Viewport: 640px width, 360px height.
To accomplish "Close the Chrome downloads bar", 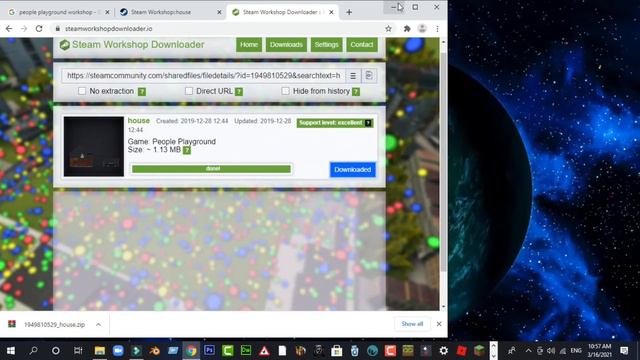I will (439, 324).
